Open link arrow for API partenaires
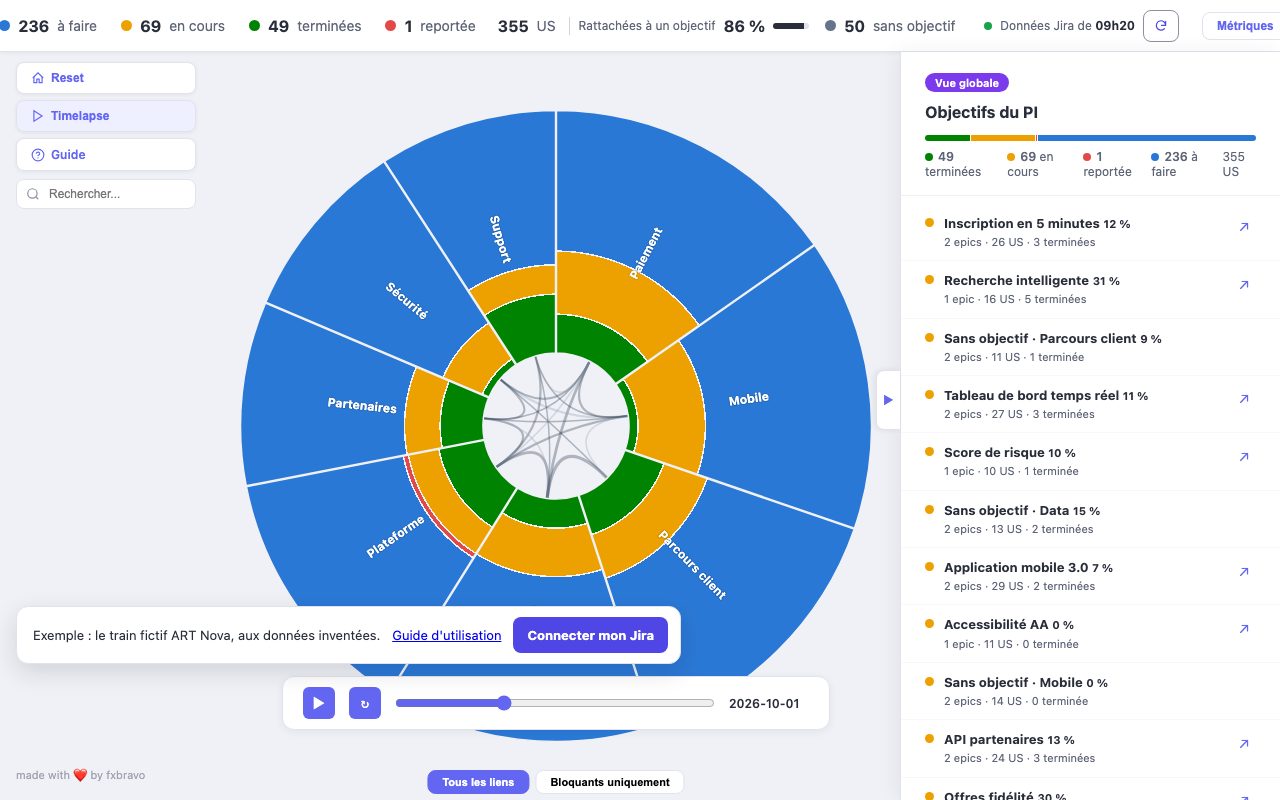1280x800 pixels. coord(1244,744)
